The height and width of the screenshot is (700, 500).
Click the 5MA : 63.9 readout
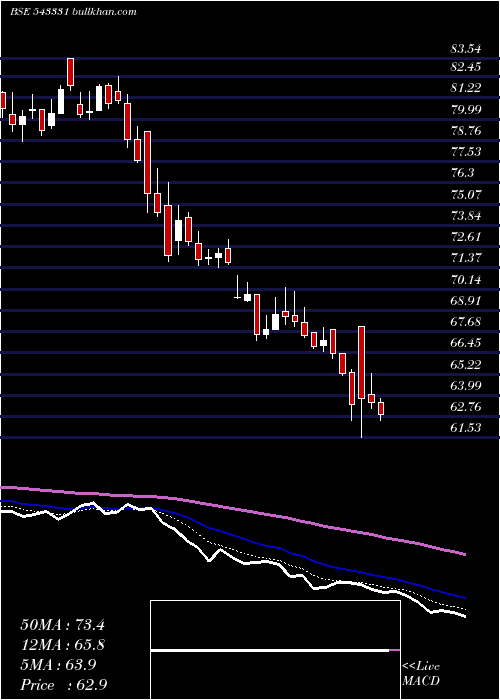coord(58,665)
